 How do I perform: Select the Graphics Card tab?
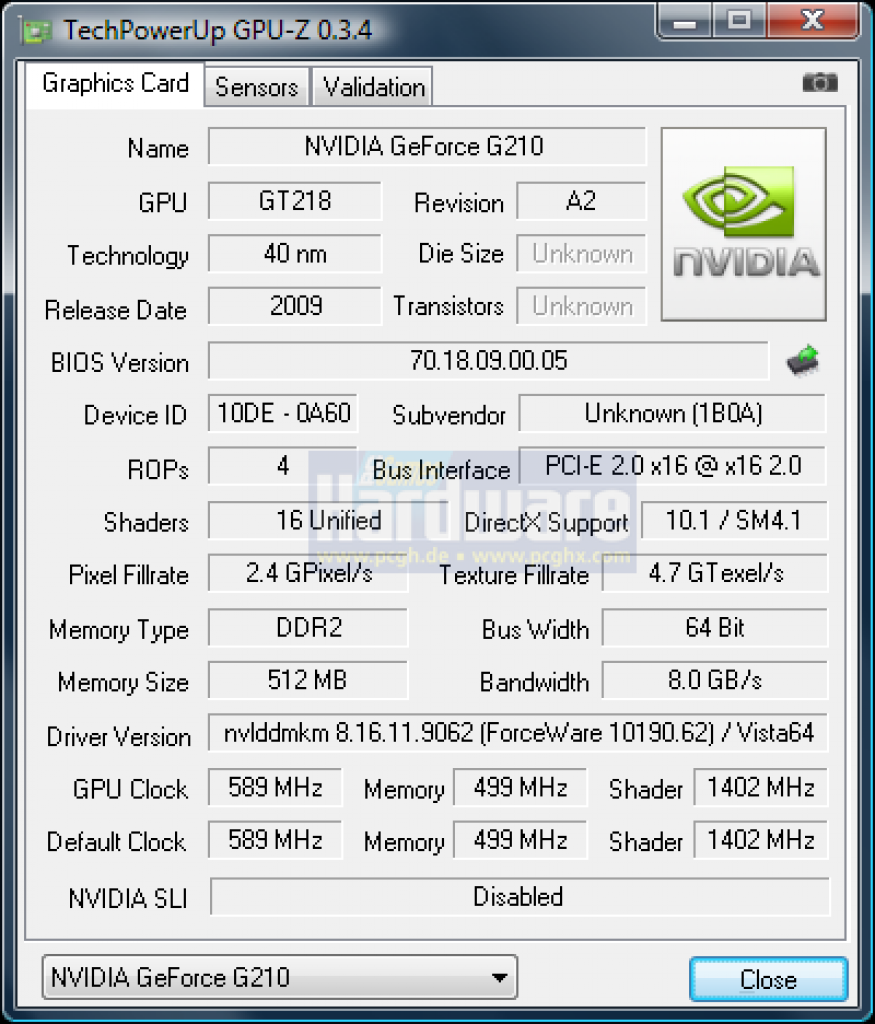116,84
